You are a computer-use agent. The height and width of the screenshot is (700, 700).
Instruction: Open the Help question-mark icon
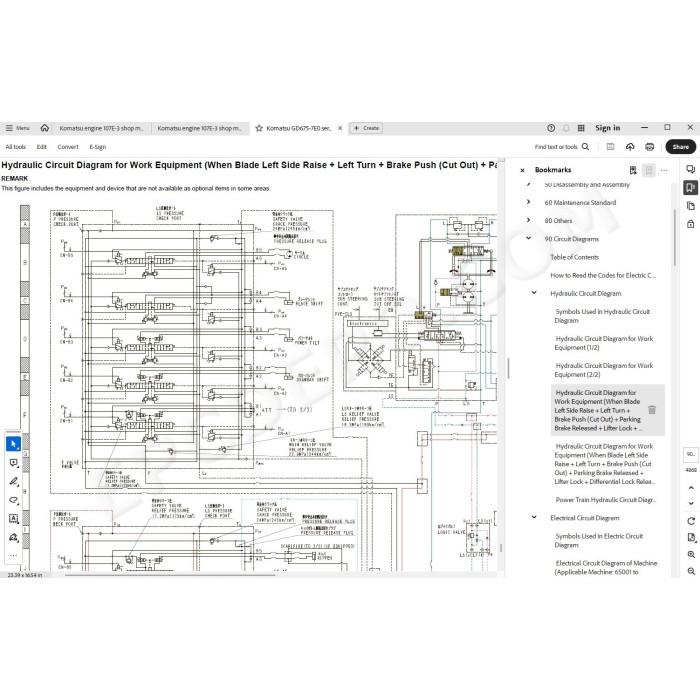pyautogui.click(x=551, y=128)
